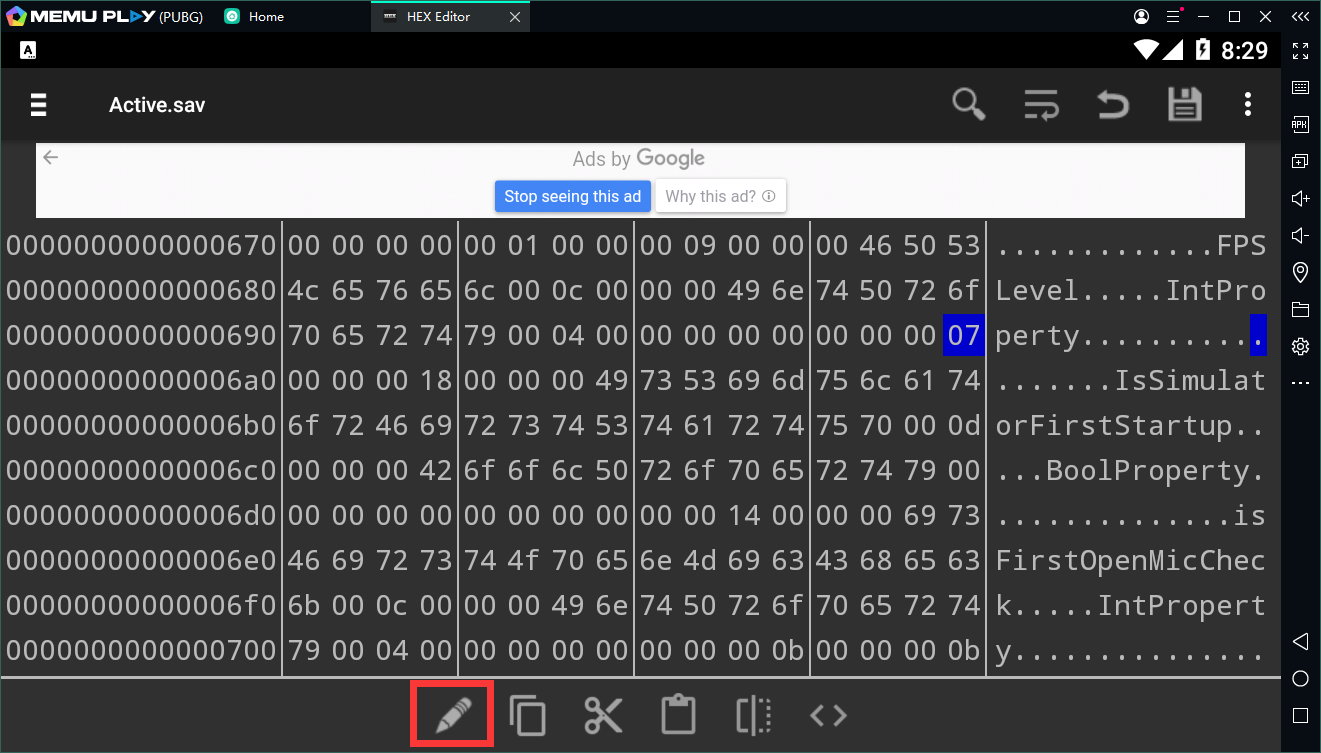Click the copy icon in bottom toolbar

tap(527, 715)
